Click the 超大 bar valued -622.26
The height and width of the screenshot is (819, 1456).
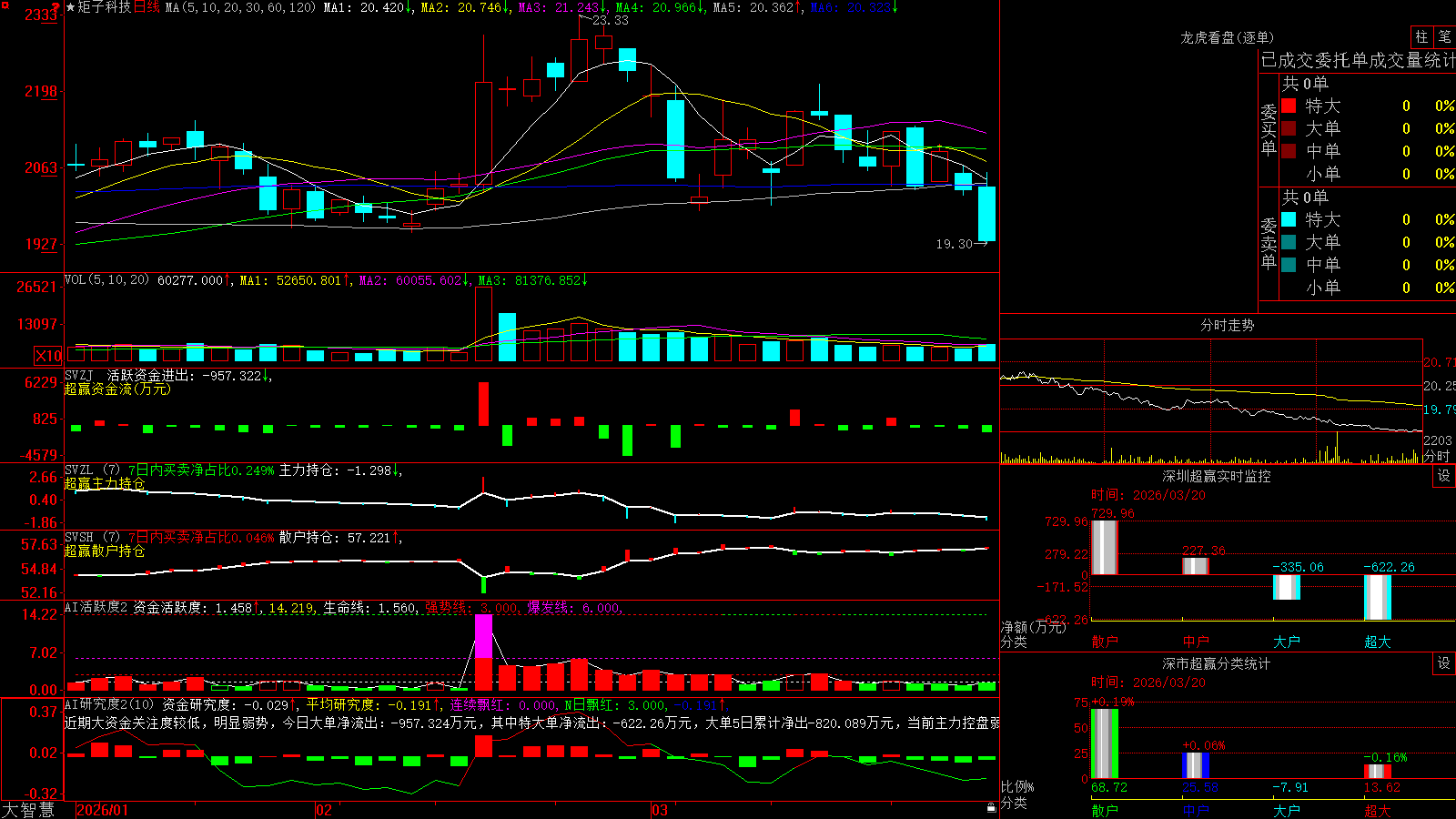point(1378,598)
